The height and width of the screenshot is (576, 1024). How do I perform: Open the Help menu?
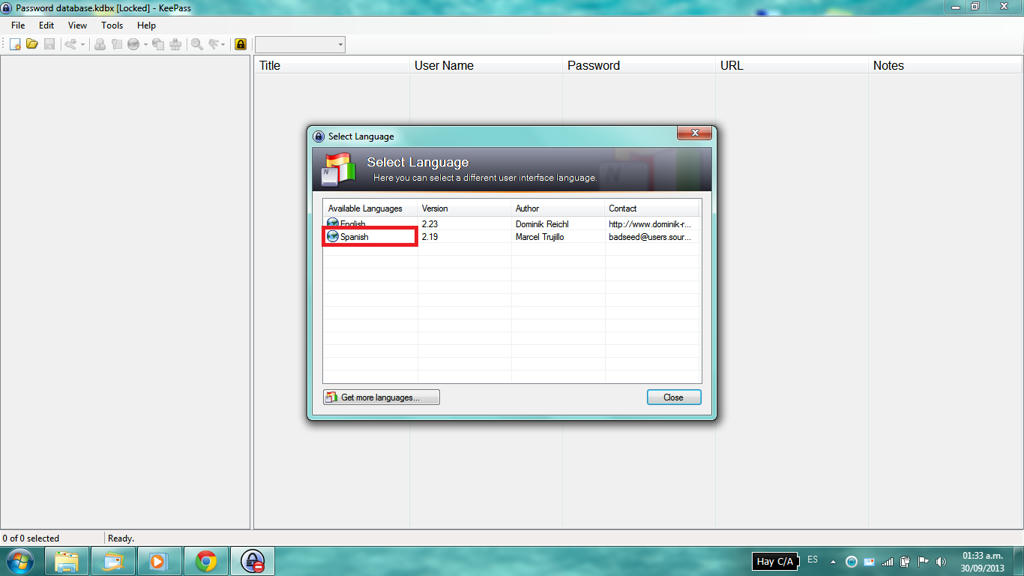click(146, 25)
